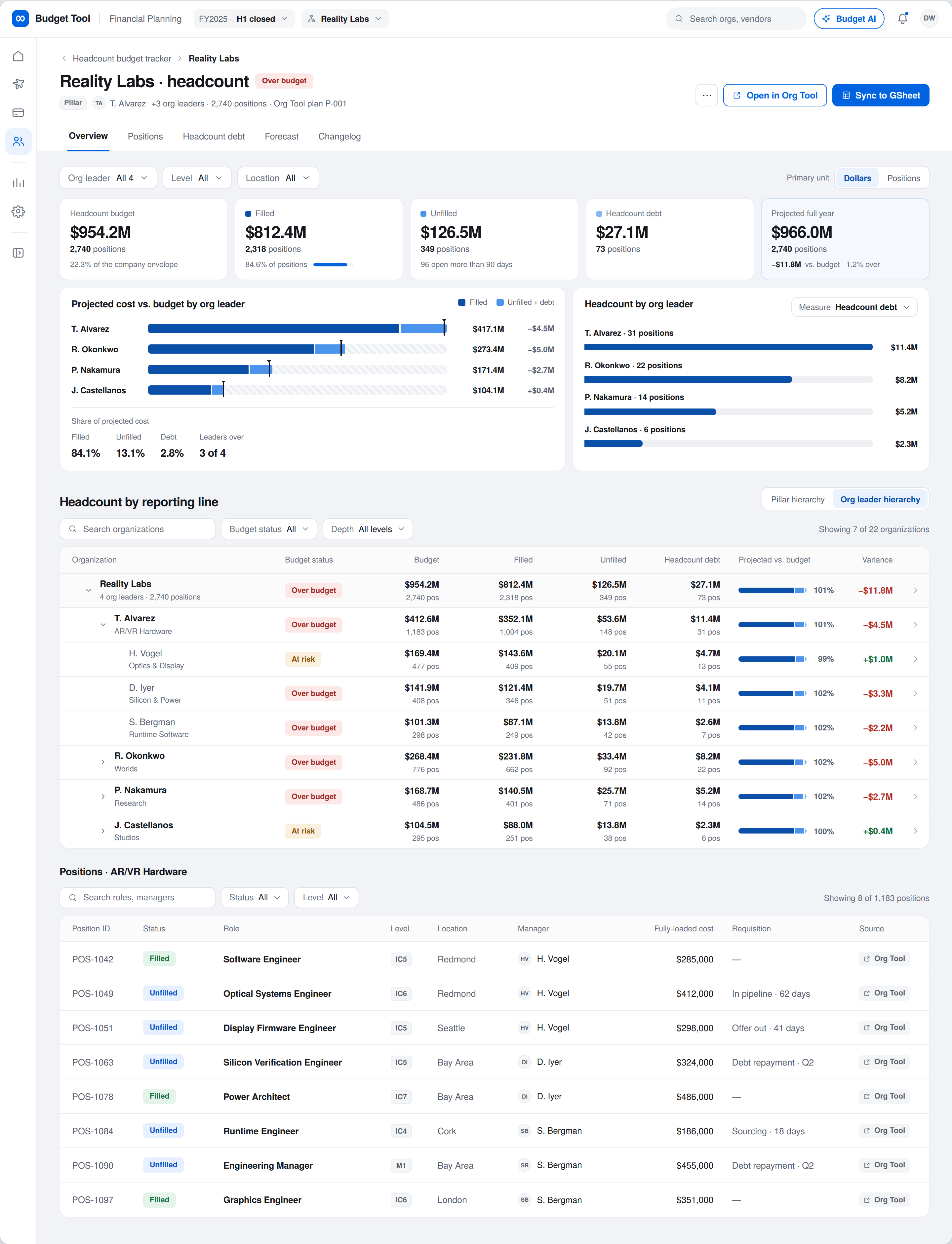952x1244 pixels.
Task: Expand the J. Castellanos Studios row
Action: [x=102, y=831]
